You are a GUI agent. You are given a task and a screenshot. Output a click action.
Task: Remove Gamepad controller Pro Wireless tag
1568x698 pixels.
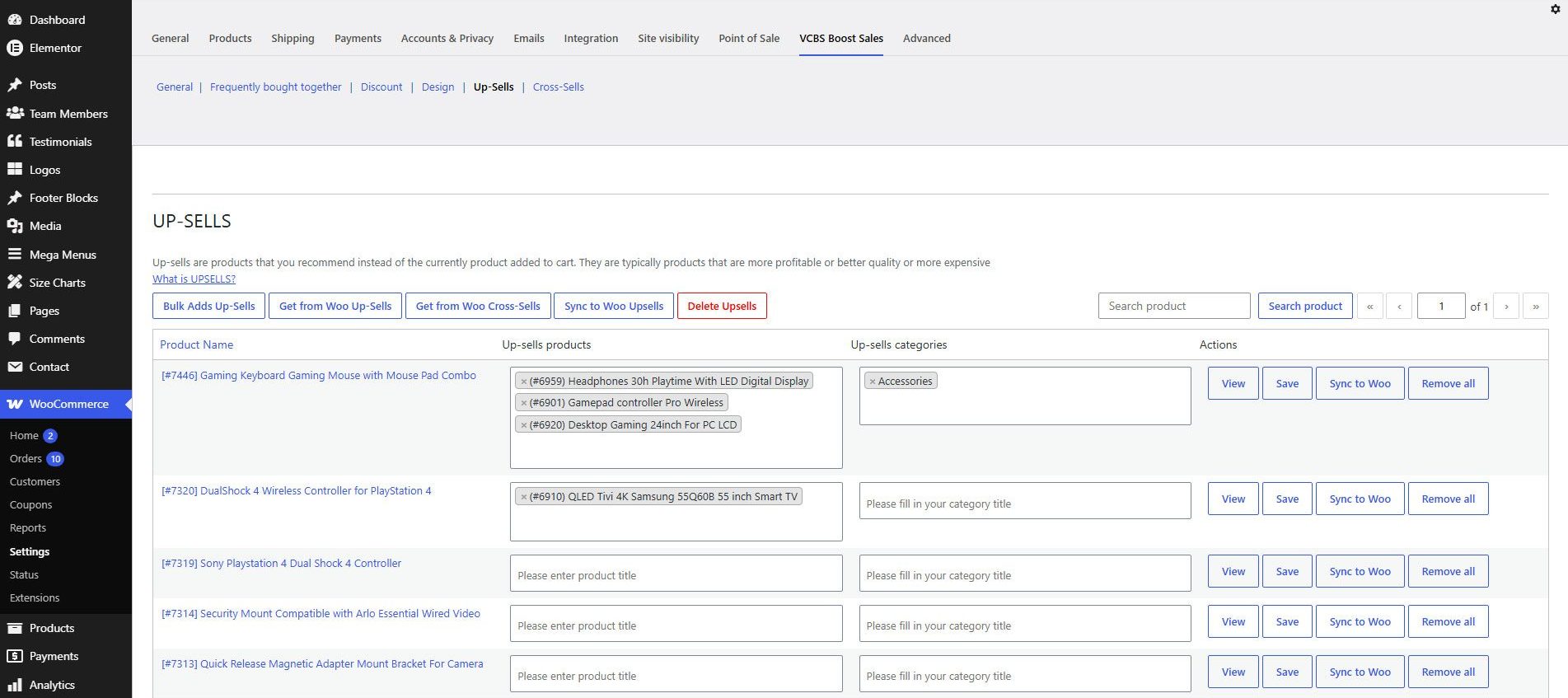523,403
